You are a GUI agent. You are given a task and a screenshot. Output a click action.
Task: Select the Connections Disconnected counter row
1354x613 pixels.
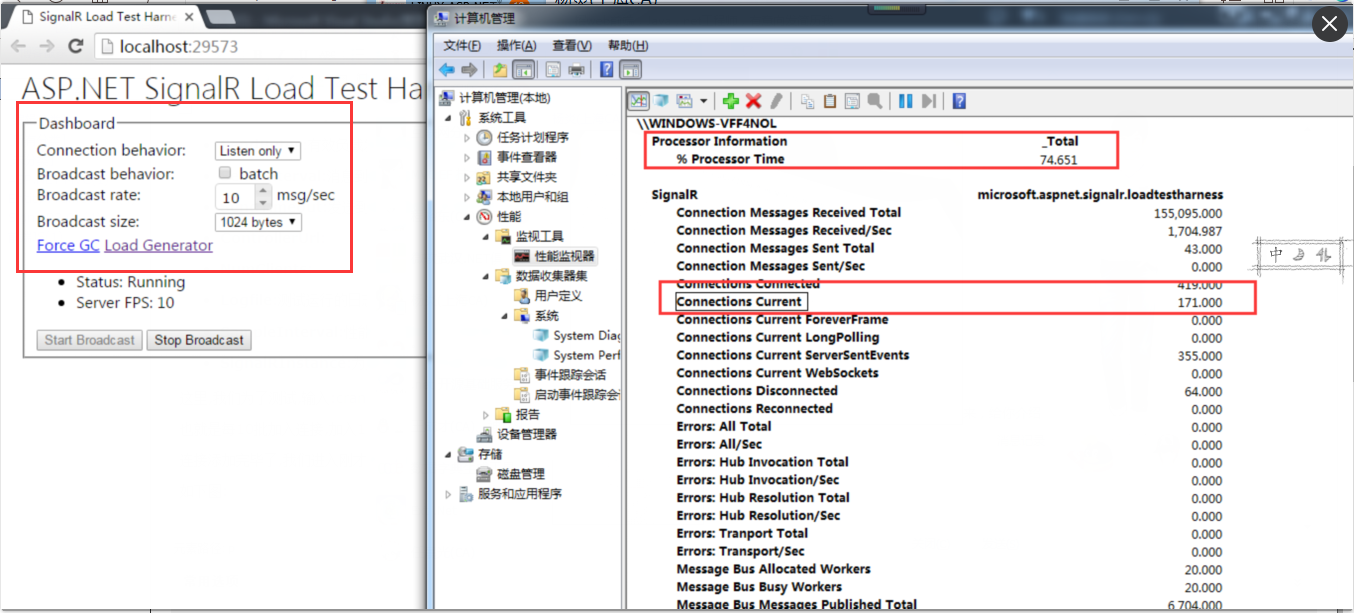(x=950, y=391)
